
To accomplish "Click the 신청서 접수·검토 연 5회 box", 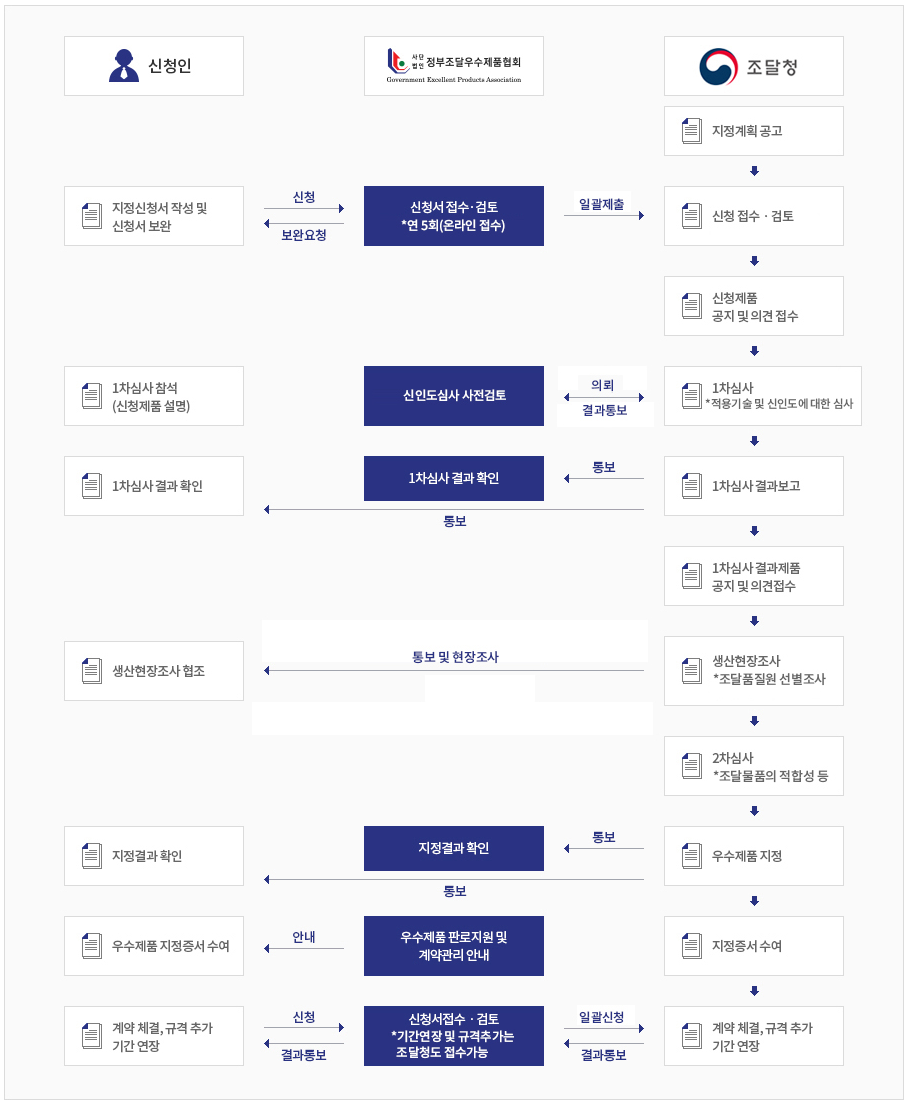I will 454,216.
